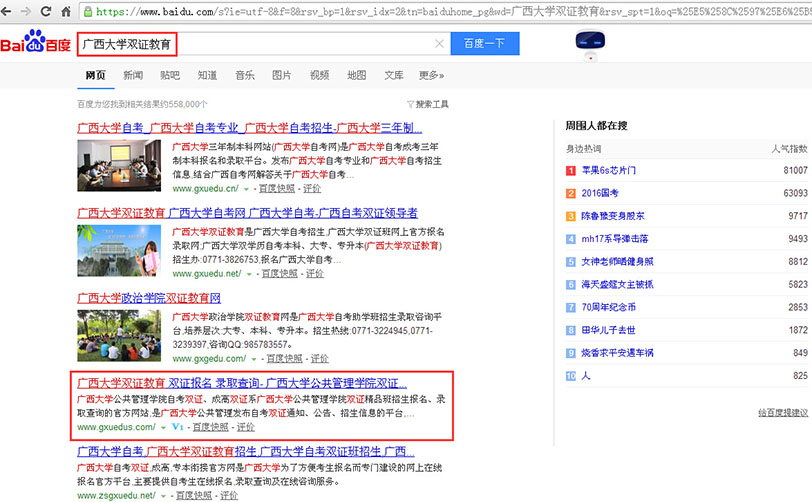Open hot search 2016国考
The image size is (812, 502).
tap(600, 193)
